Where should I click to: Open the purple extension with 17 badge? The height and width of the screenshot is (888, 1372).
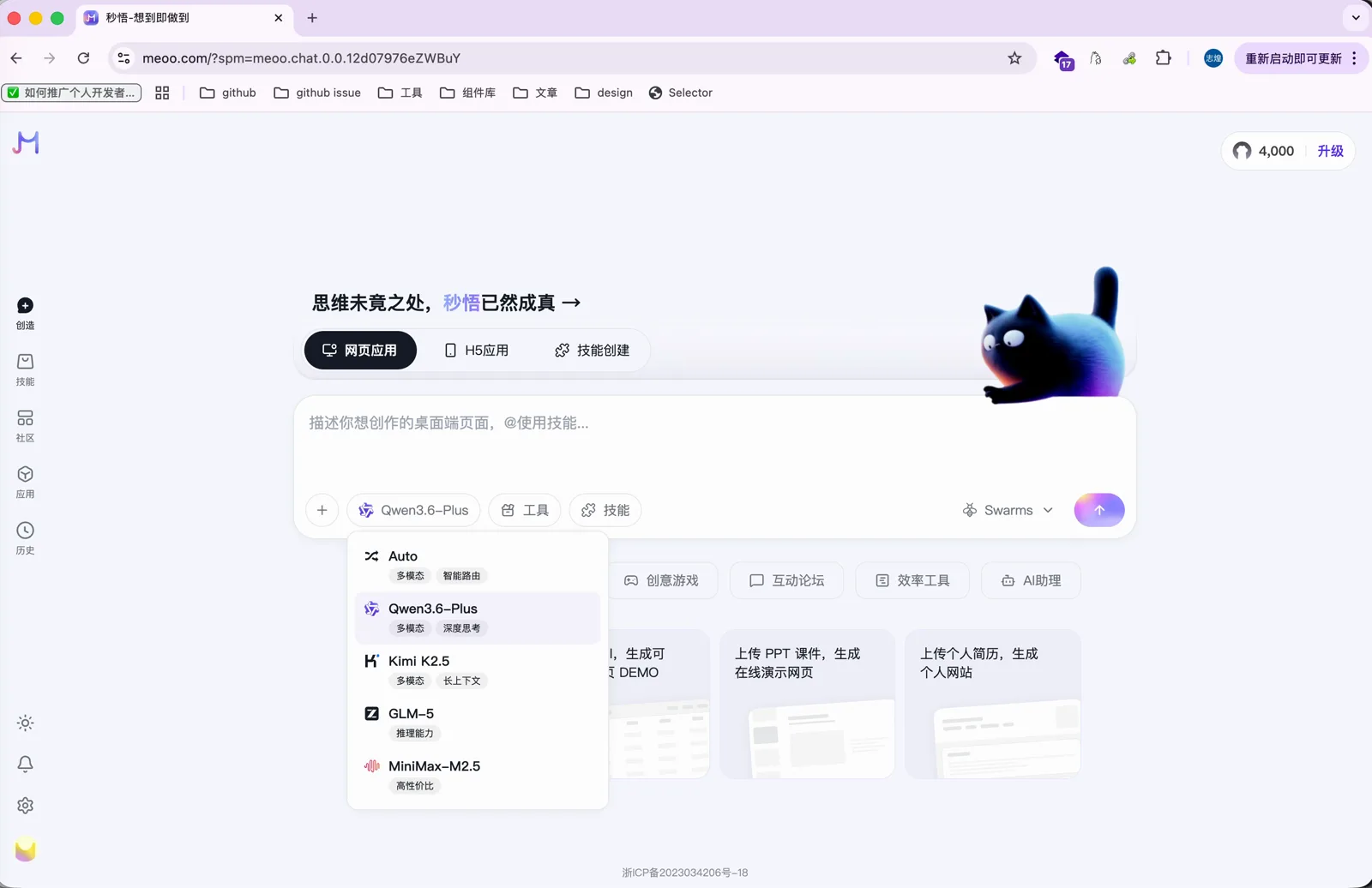[x=1063, y=59]
